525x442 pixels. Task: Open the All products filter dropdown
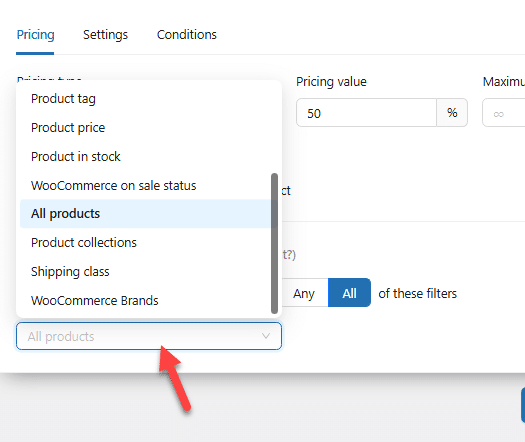click(149, 336)
